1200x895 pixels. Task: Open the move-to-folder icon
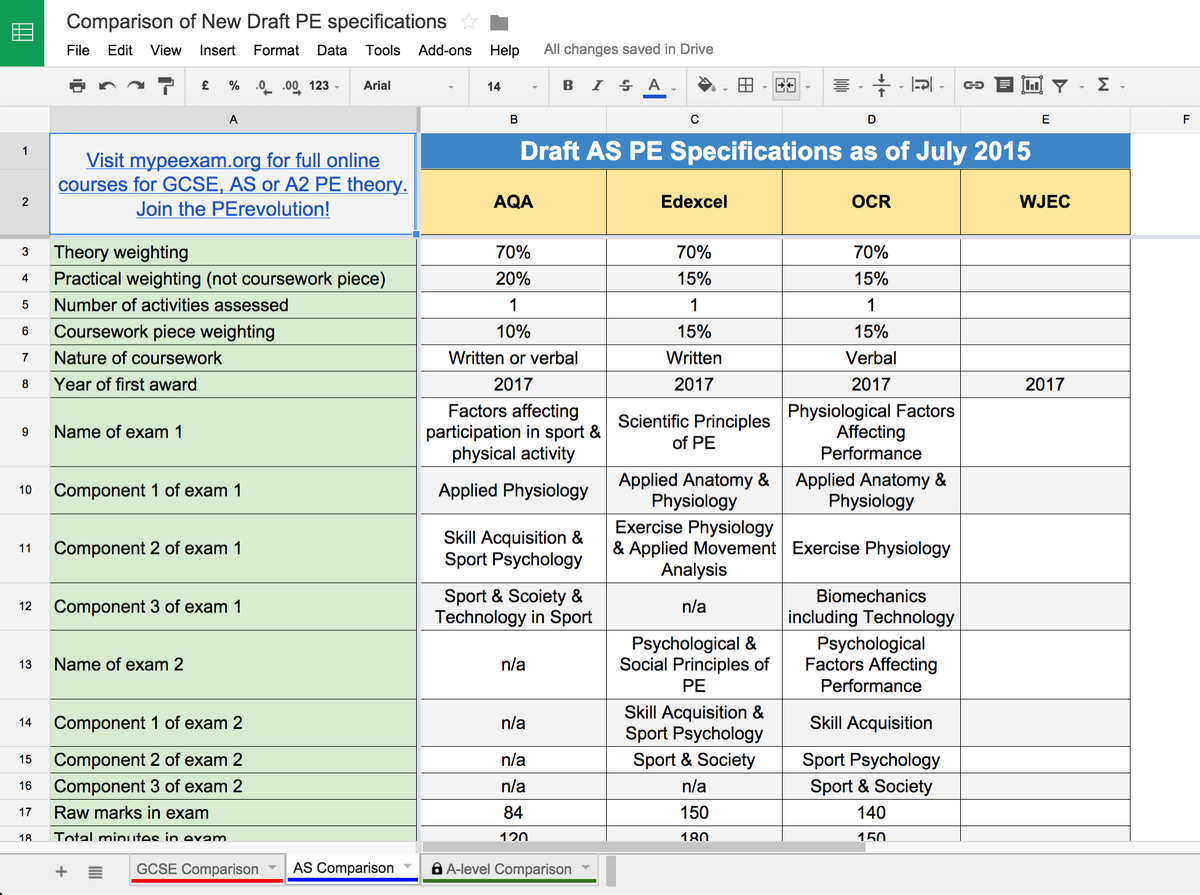(499, 22)
